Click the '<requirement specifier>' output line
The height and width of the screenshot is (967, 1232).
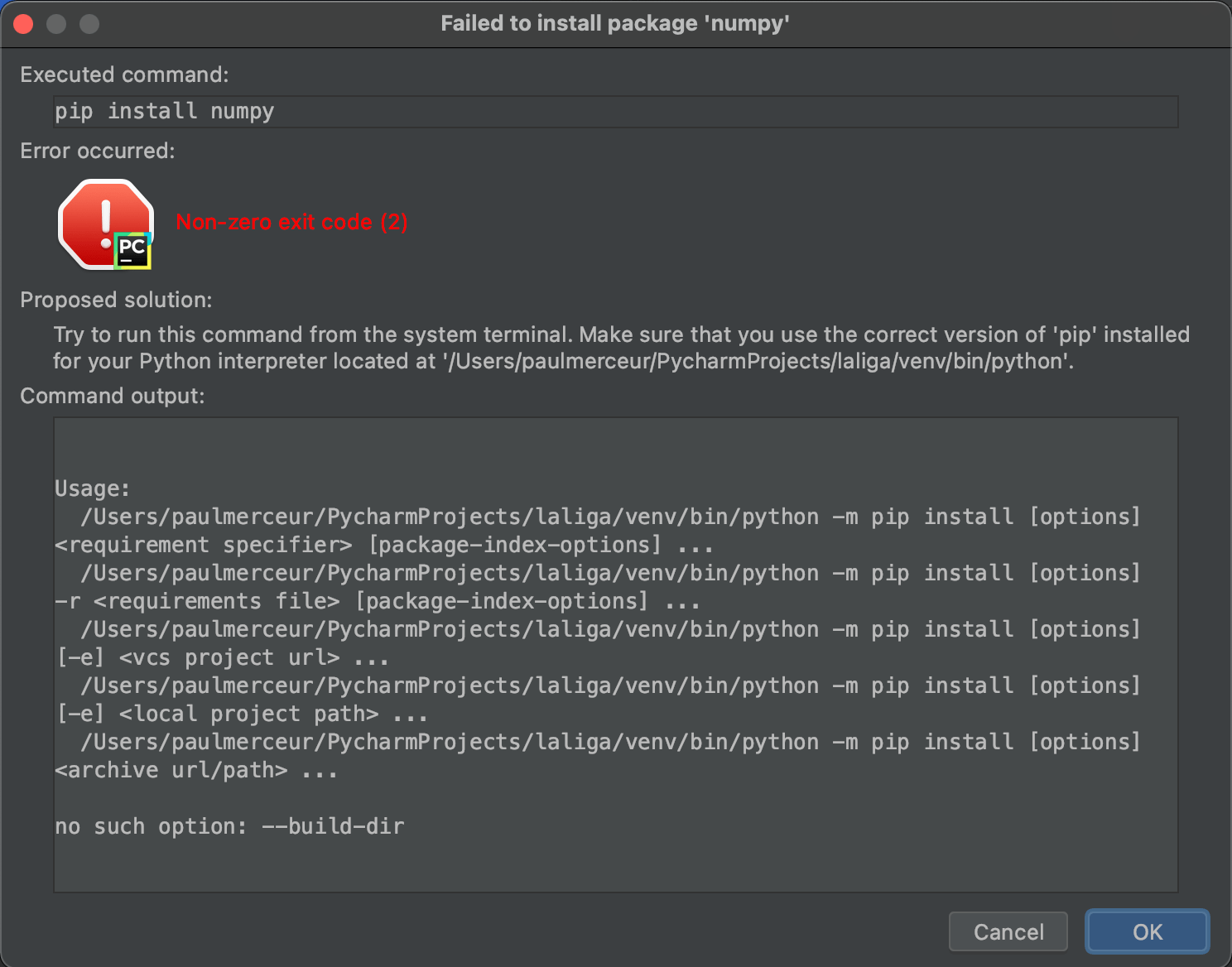coord(383,545)
